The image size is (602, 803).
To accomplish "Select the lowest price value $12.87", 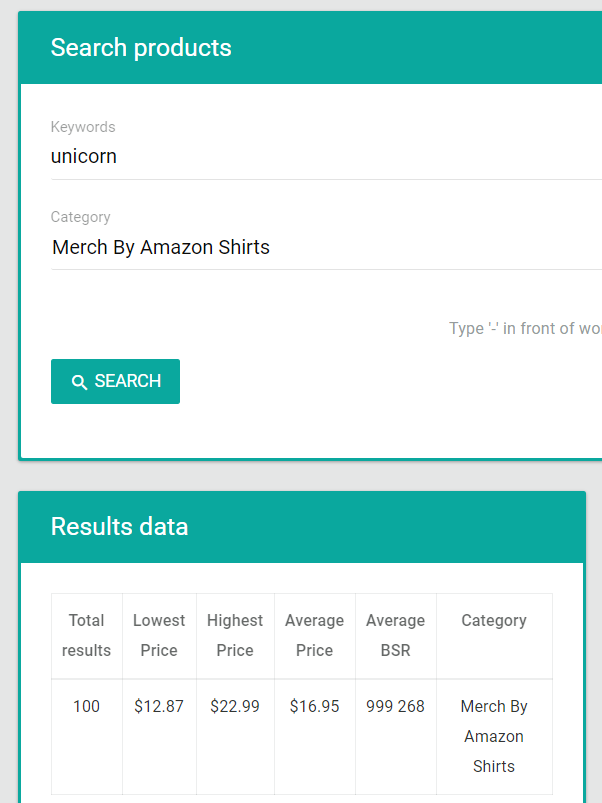I will 159,707.
